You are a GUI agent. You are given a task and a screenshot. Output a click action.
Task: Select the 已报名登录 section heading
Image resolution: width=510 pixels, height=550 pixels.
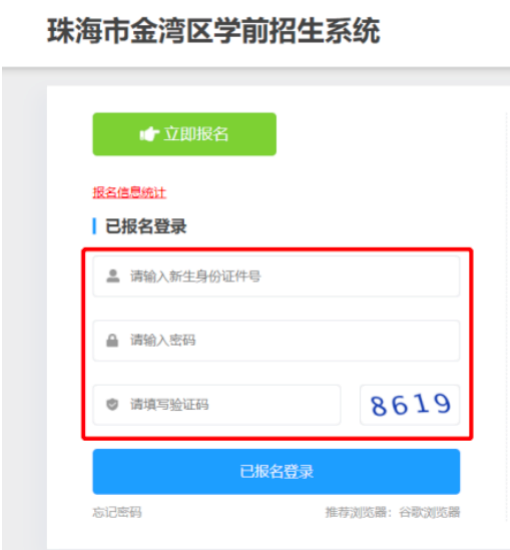[146, 226]
